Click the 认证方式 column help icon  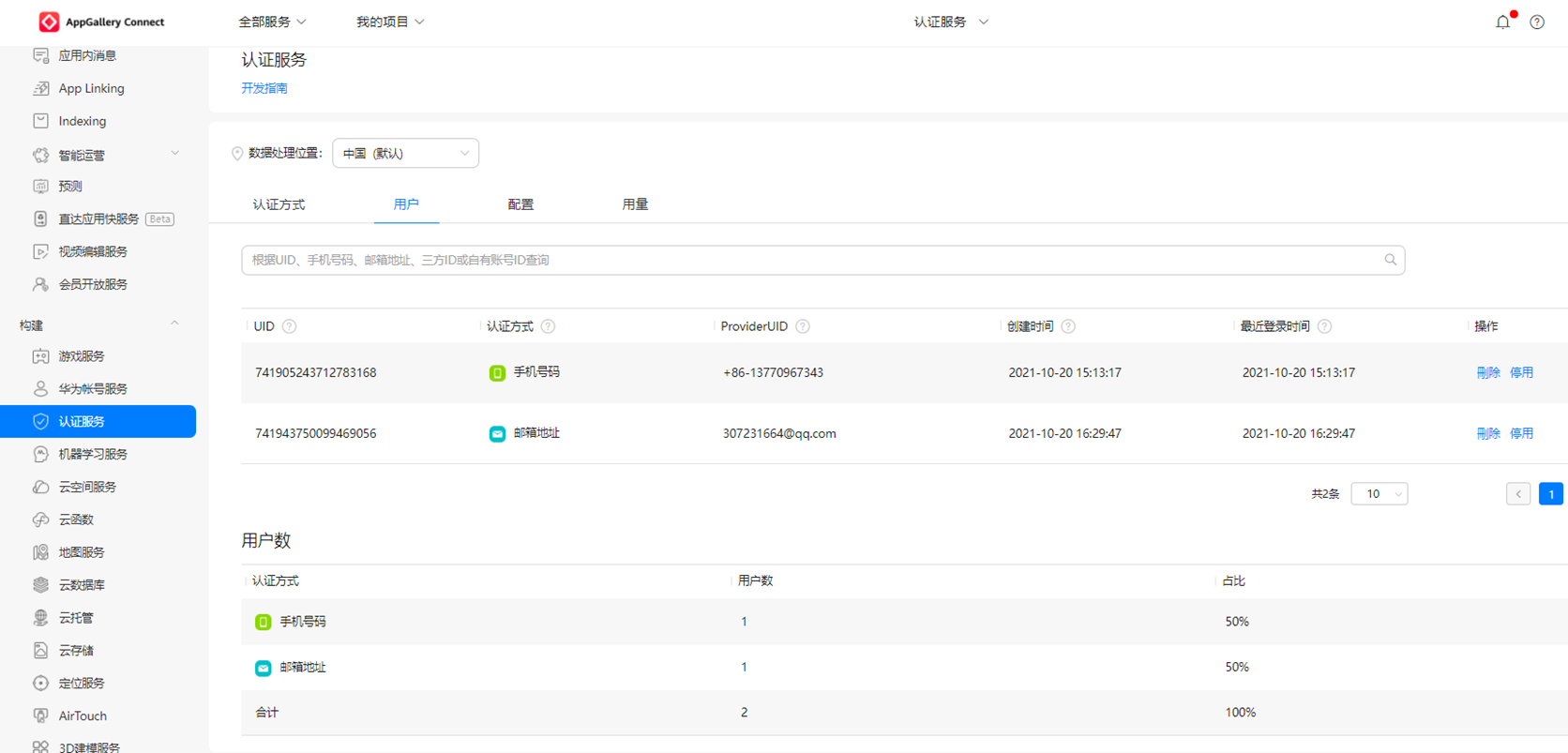[x=549, y=326]
